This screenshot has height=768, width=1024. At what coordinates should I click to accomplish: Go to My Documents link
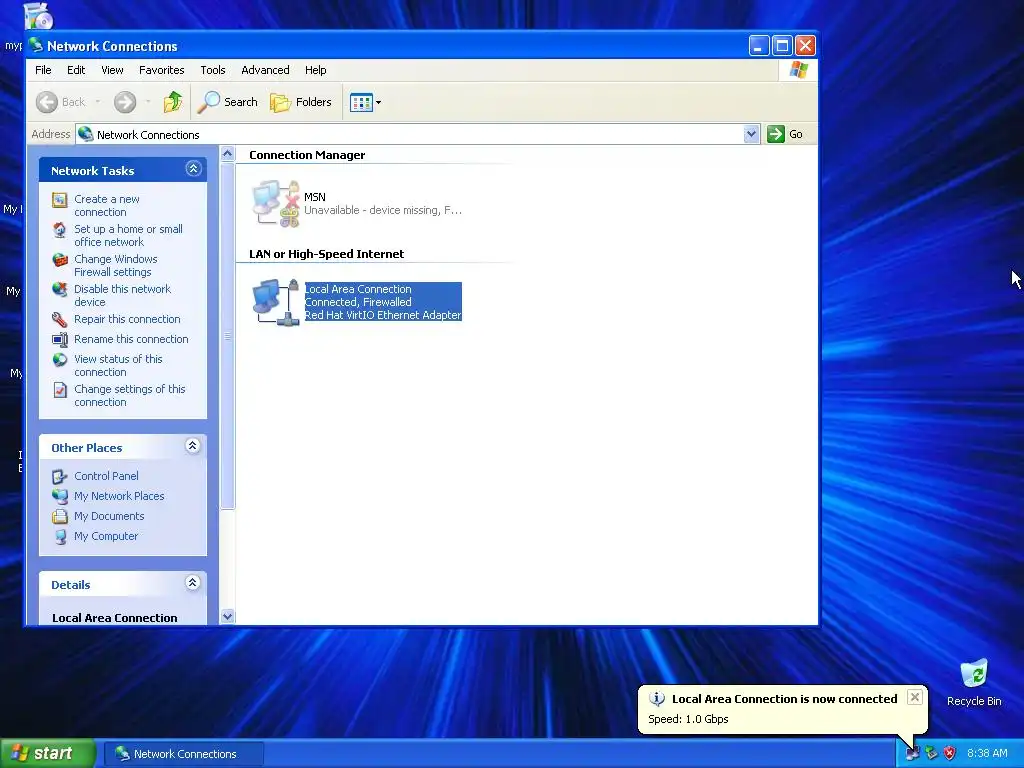pos(108,517)
